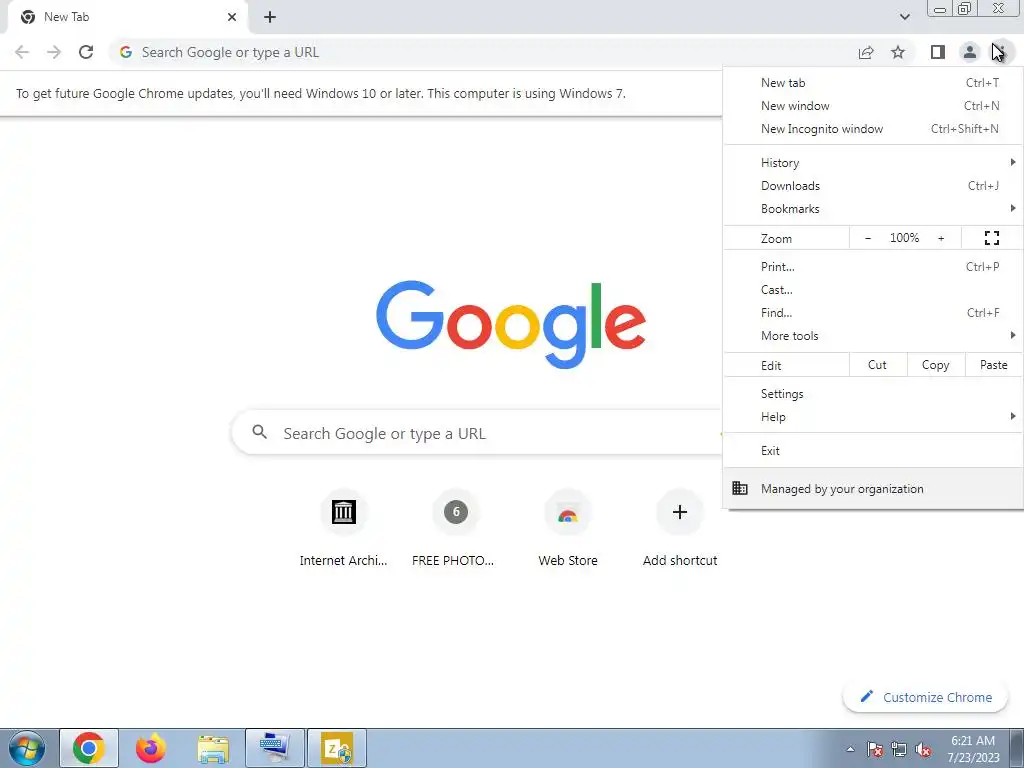The height and width of the screenshot is (768, 1024).
Task: Click the on-screen keyboard taskbar icon
Action: click(275, 748)
